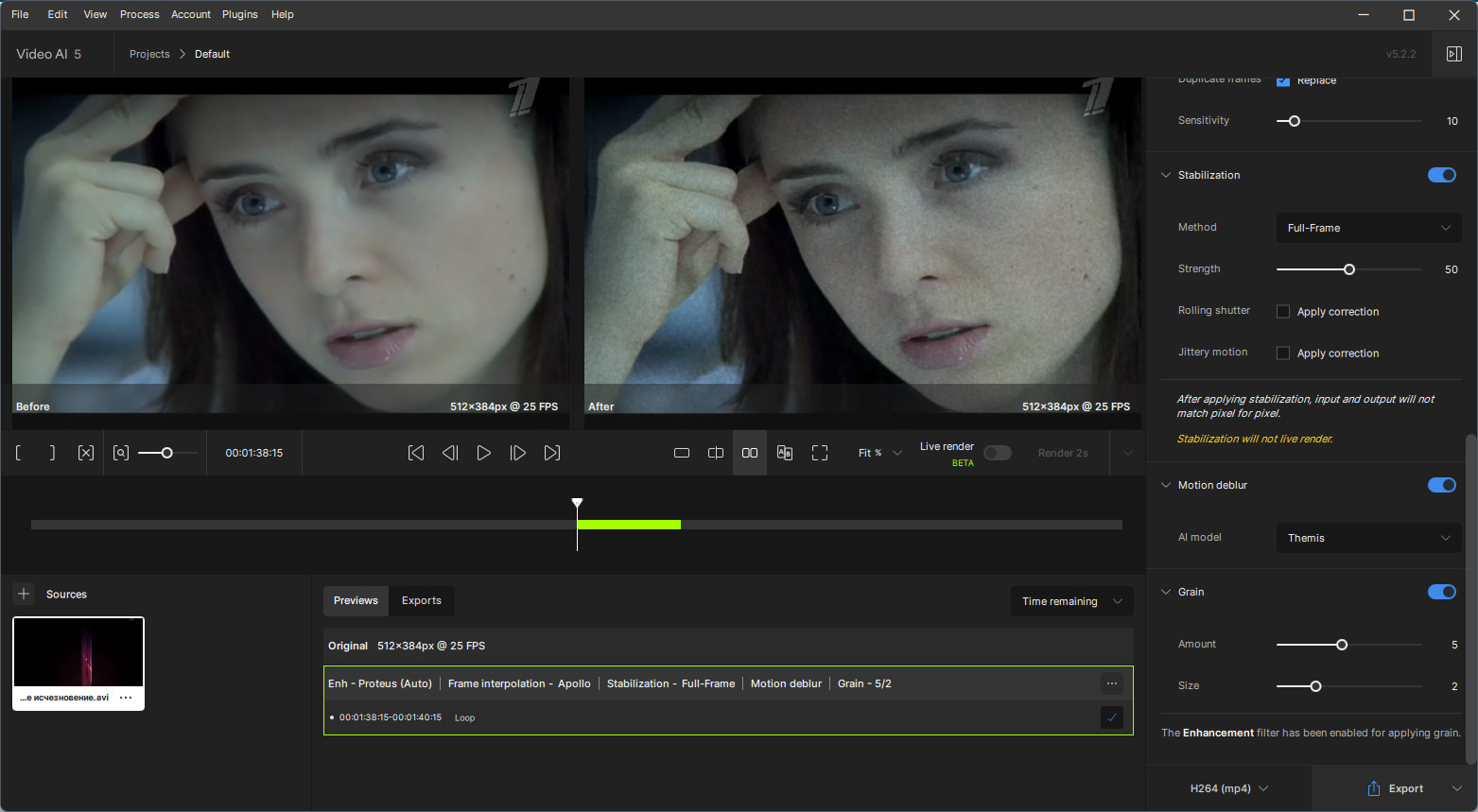Check Rolling shutter Apply correction
Viewport: 1478px width, 812px height.
point(1283,311)
